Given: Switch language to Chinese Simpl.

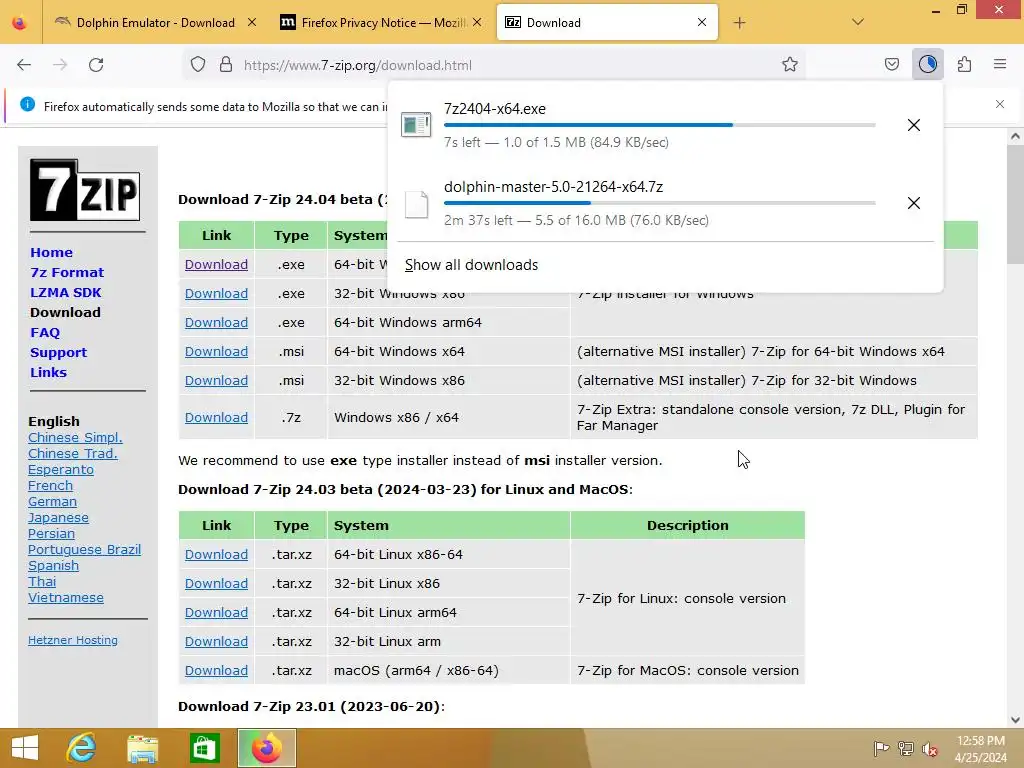Looking at the screenshot, I should (x=75, y=438).
